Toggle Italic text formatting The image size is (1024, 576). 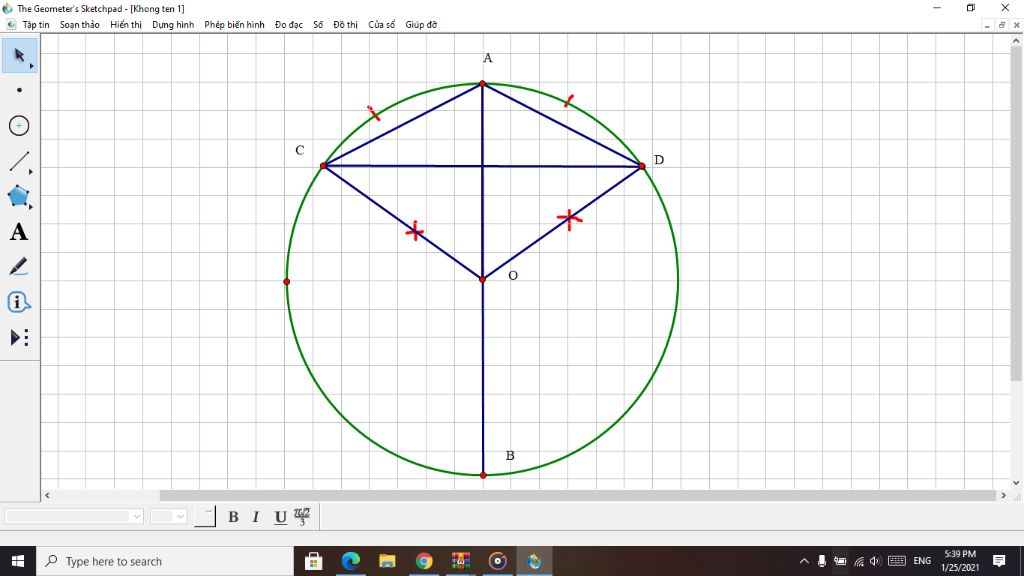(x=256, y=517)
